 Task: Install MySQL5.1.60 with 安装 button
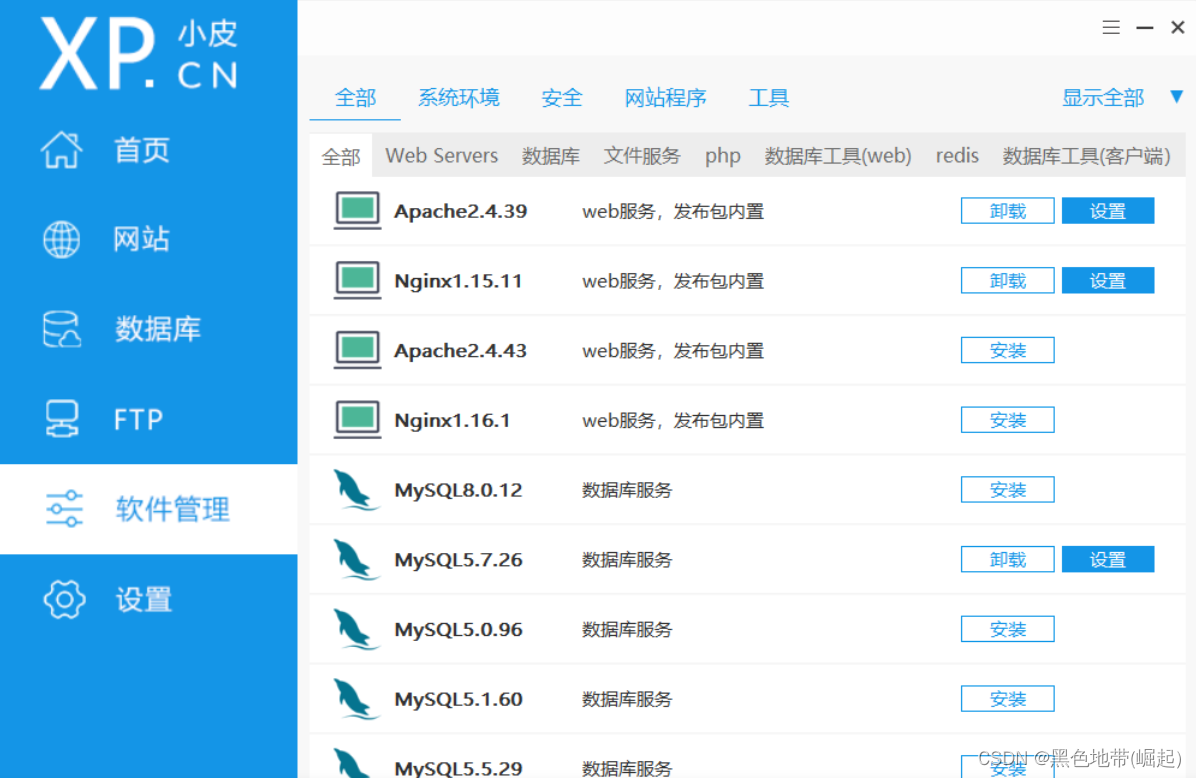pos(1008,699)
